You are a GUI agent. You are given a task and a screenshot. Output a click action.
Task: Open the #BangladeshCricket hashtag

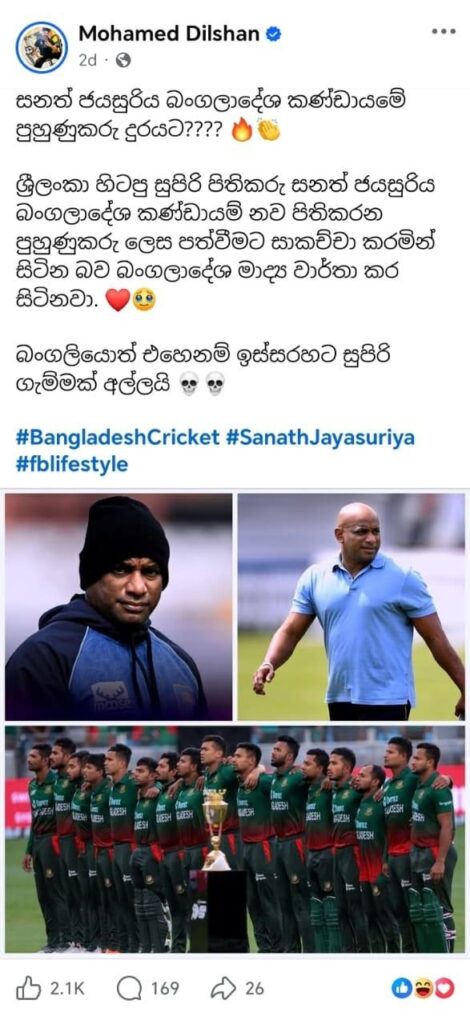118,438
